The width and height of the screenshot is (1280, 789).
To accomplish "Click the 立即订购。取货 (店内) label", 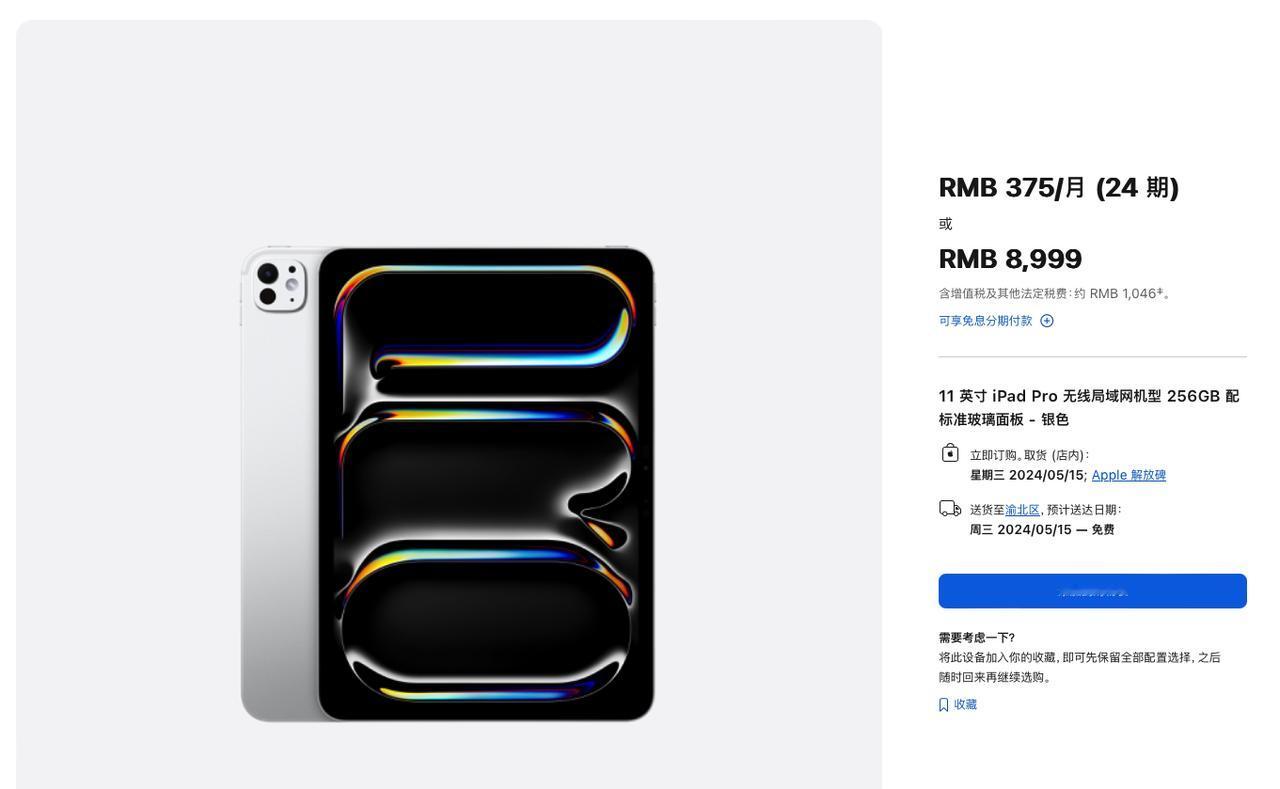I will pos(1029,455).
